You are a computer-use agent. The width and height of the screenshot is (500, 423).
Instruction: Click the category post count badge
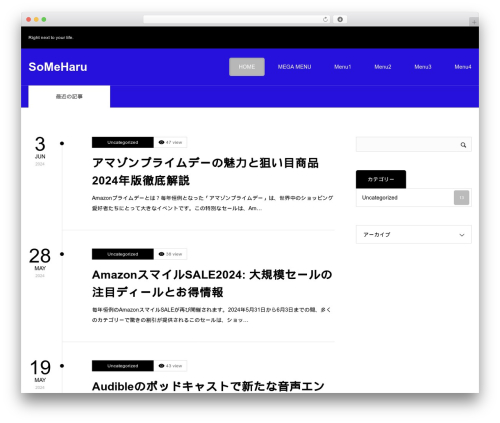coord(461,198)
